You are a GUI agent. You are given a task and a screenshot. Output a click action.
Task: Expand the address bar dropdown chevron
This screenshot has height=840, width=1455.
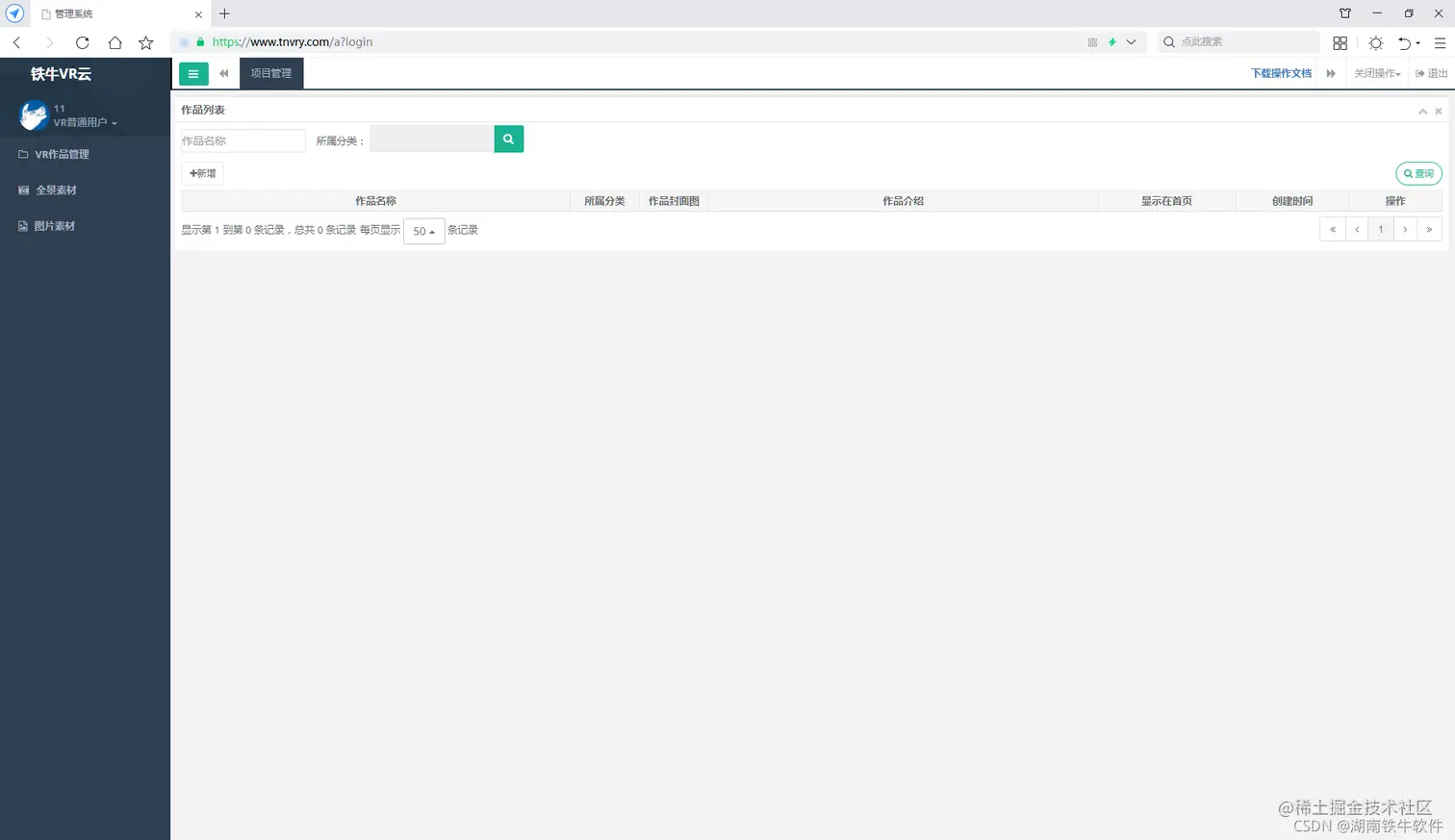1131,42
